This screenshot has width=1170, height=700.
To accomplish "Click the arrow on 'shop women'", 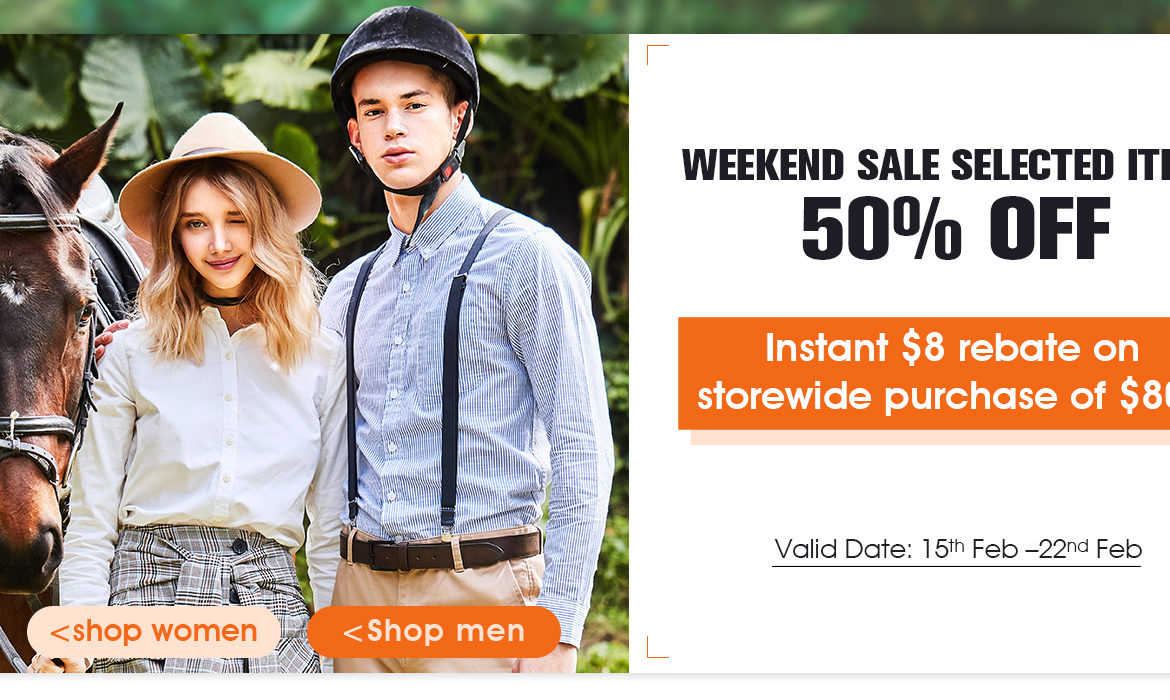I will 60,634.
